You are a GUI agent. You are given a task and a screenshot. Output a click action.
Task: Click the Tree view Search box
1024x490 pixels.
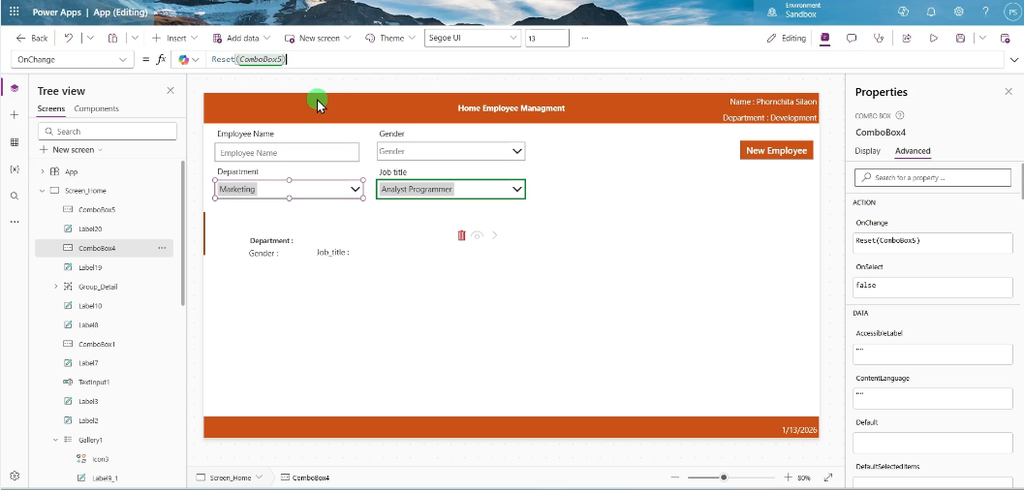[107, 131]
